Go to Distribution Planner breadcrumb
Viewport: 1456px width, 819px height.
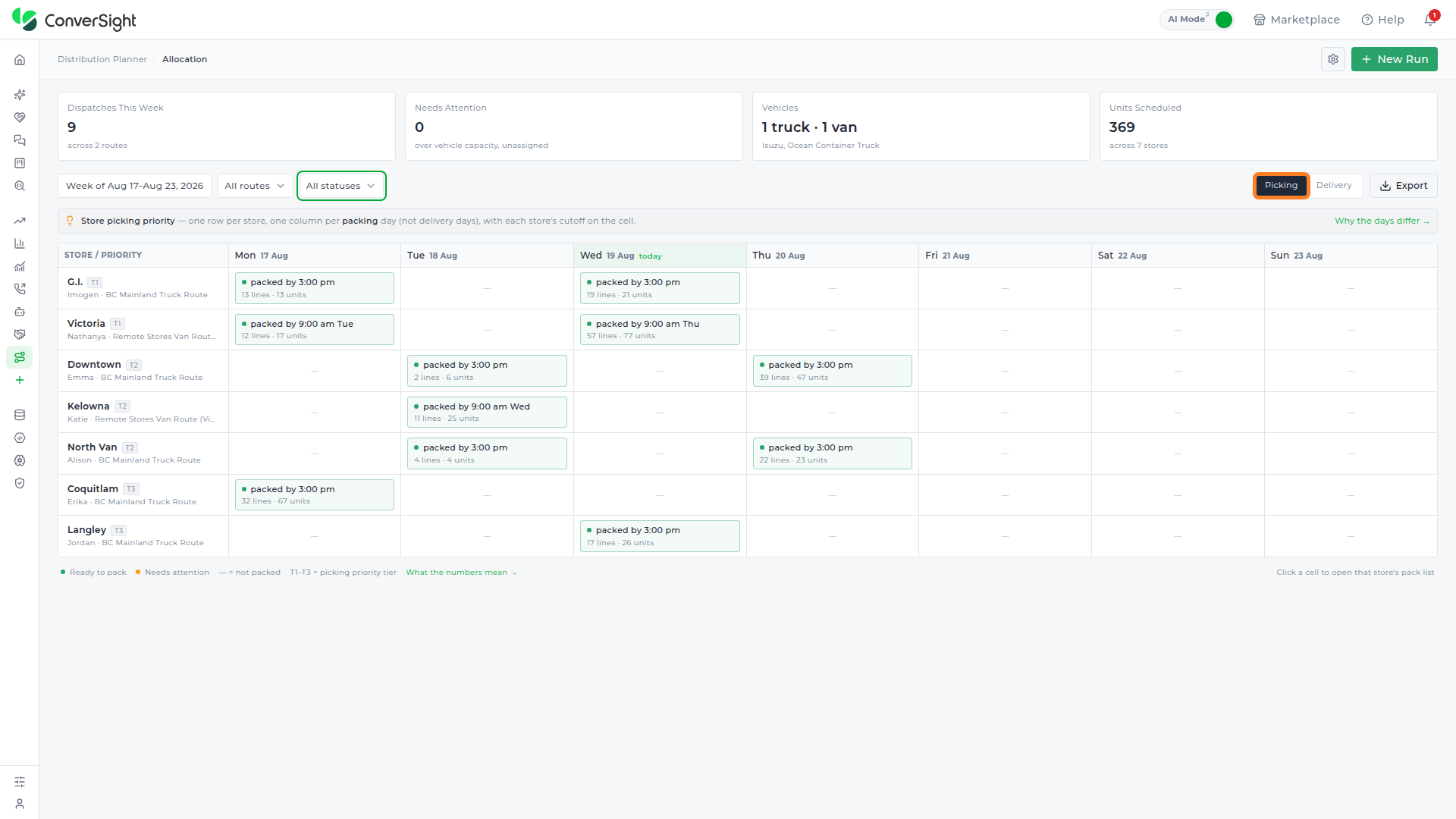(x=102, y=59)
